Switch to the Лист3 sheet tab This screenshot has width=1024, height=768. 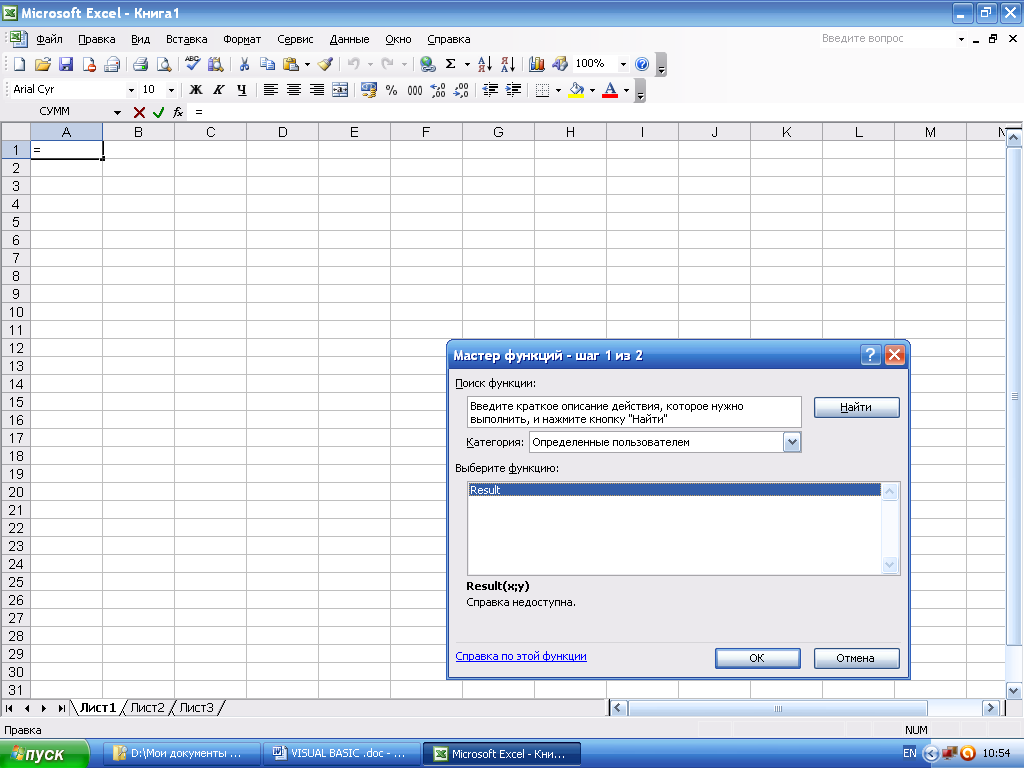pos(196,707)
